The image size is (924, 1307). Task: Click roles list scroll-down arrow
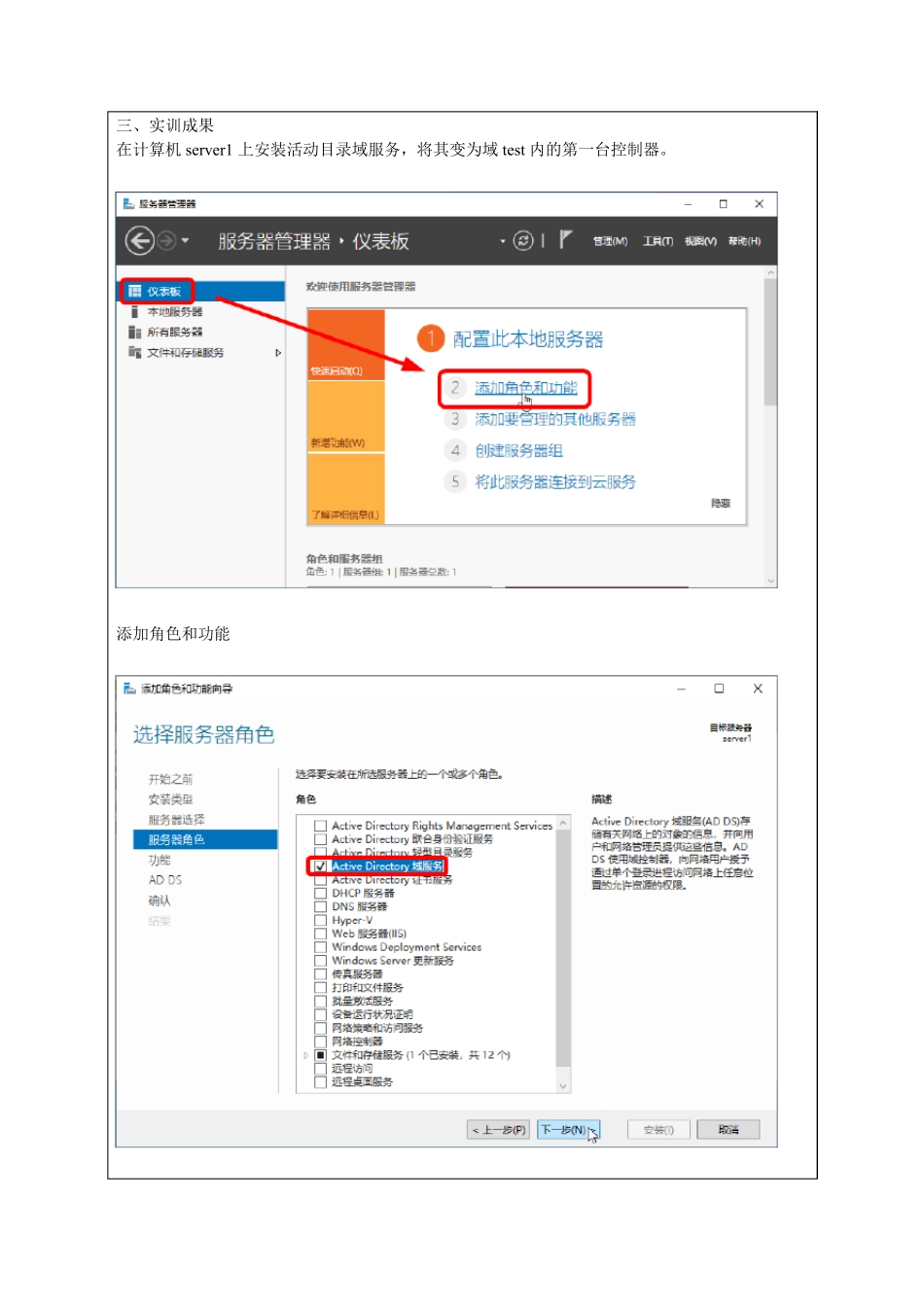(563, 1085)
